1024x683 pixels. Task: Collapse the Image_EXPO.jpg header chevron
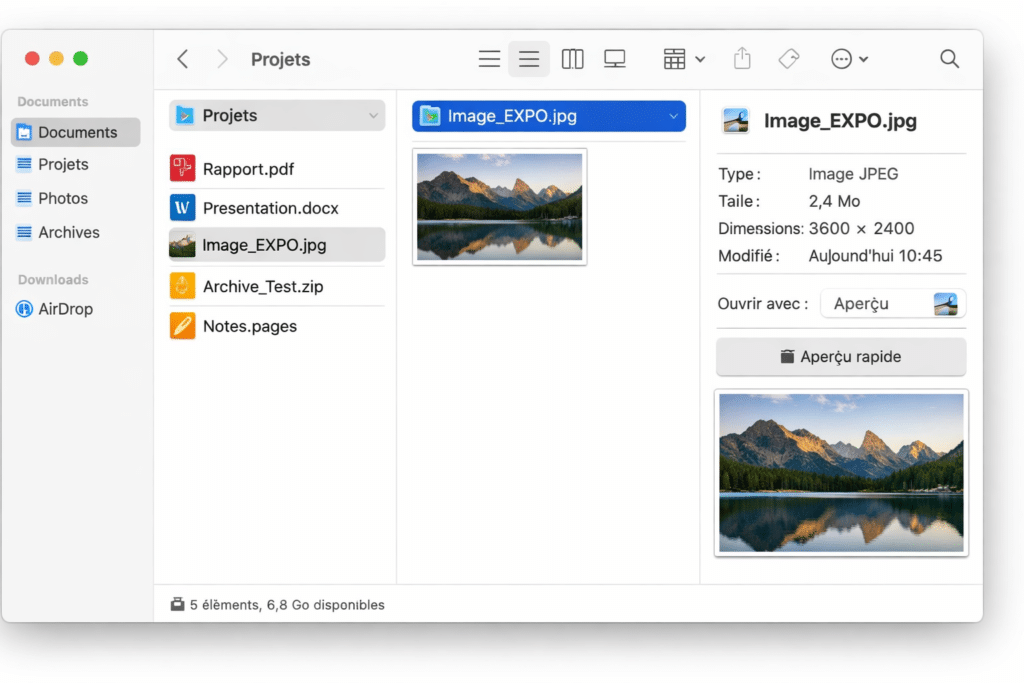[x=673, y=115]
